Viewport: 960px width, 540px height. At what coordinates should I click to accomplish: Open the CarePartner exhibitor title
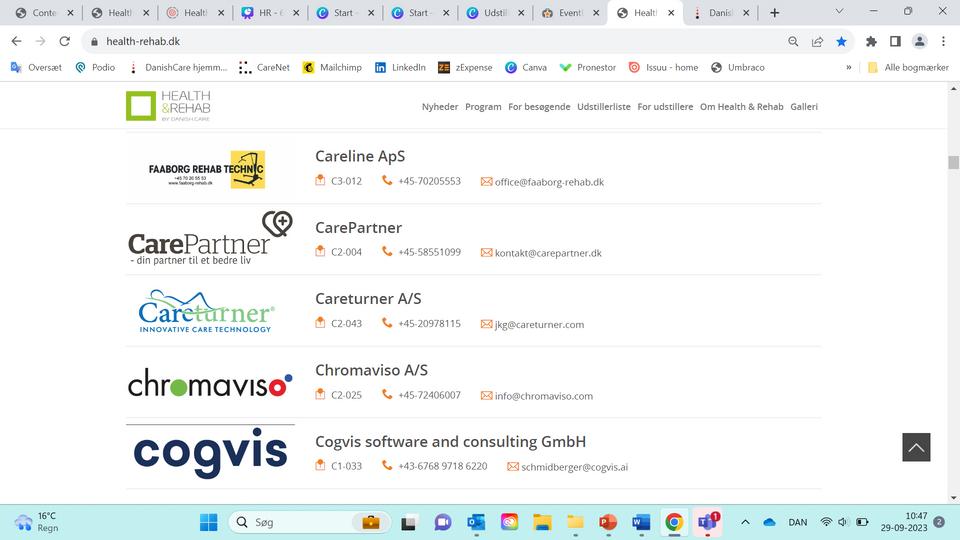pyautogui.click(x=358, y=227)
